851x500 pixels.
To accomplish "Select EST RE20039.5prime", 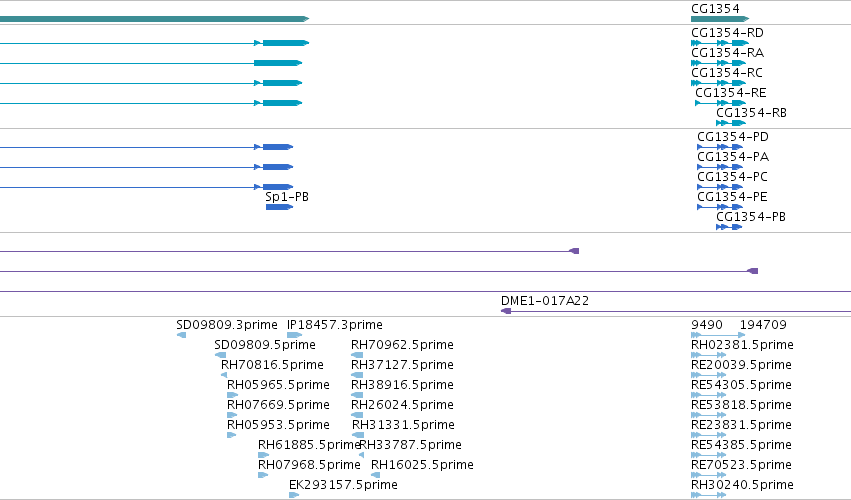I will point(741,365).
